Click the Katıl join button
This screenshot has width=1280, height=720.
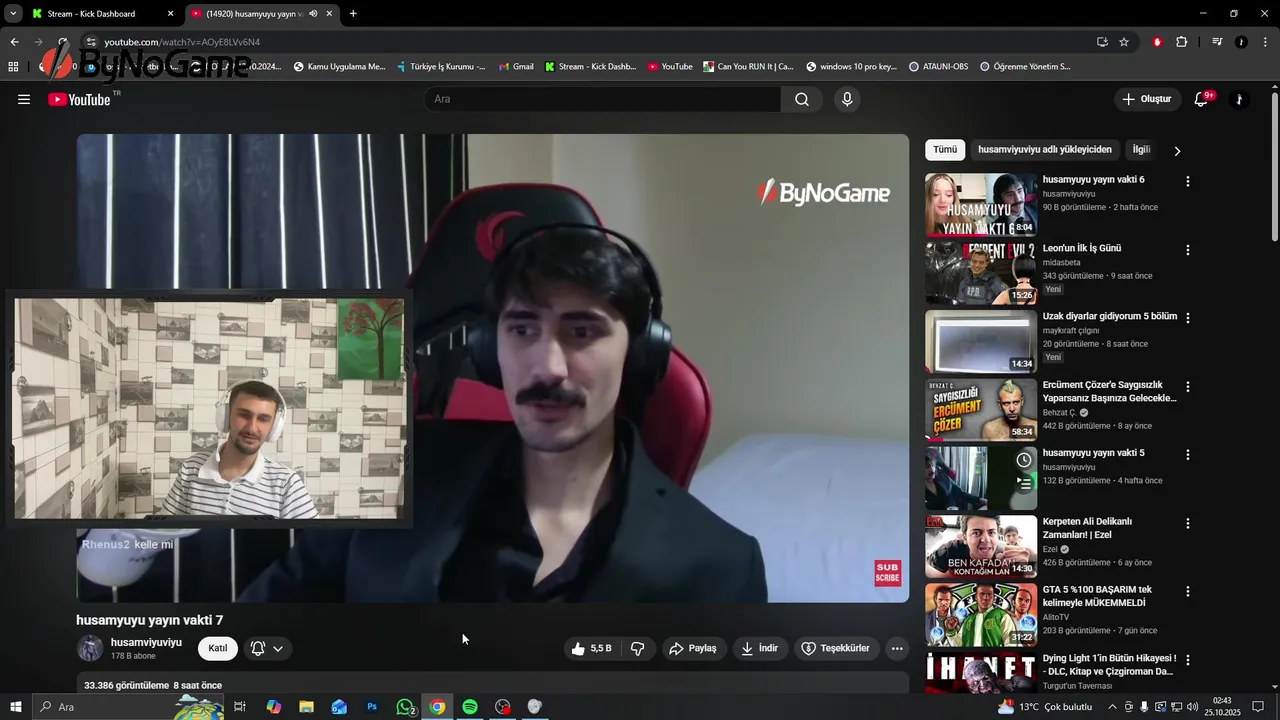click(x=218, y=648)
